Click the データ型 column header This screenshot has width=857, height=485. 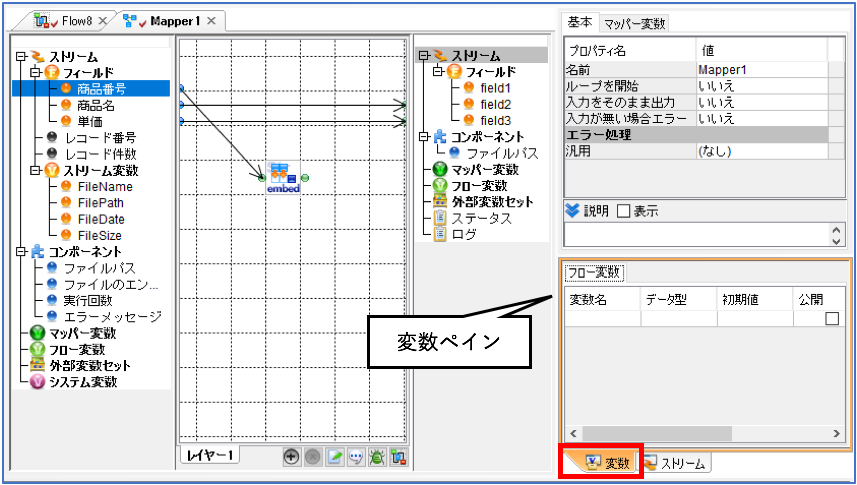click(x=678, y=300)
